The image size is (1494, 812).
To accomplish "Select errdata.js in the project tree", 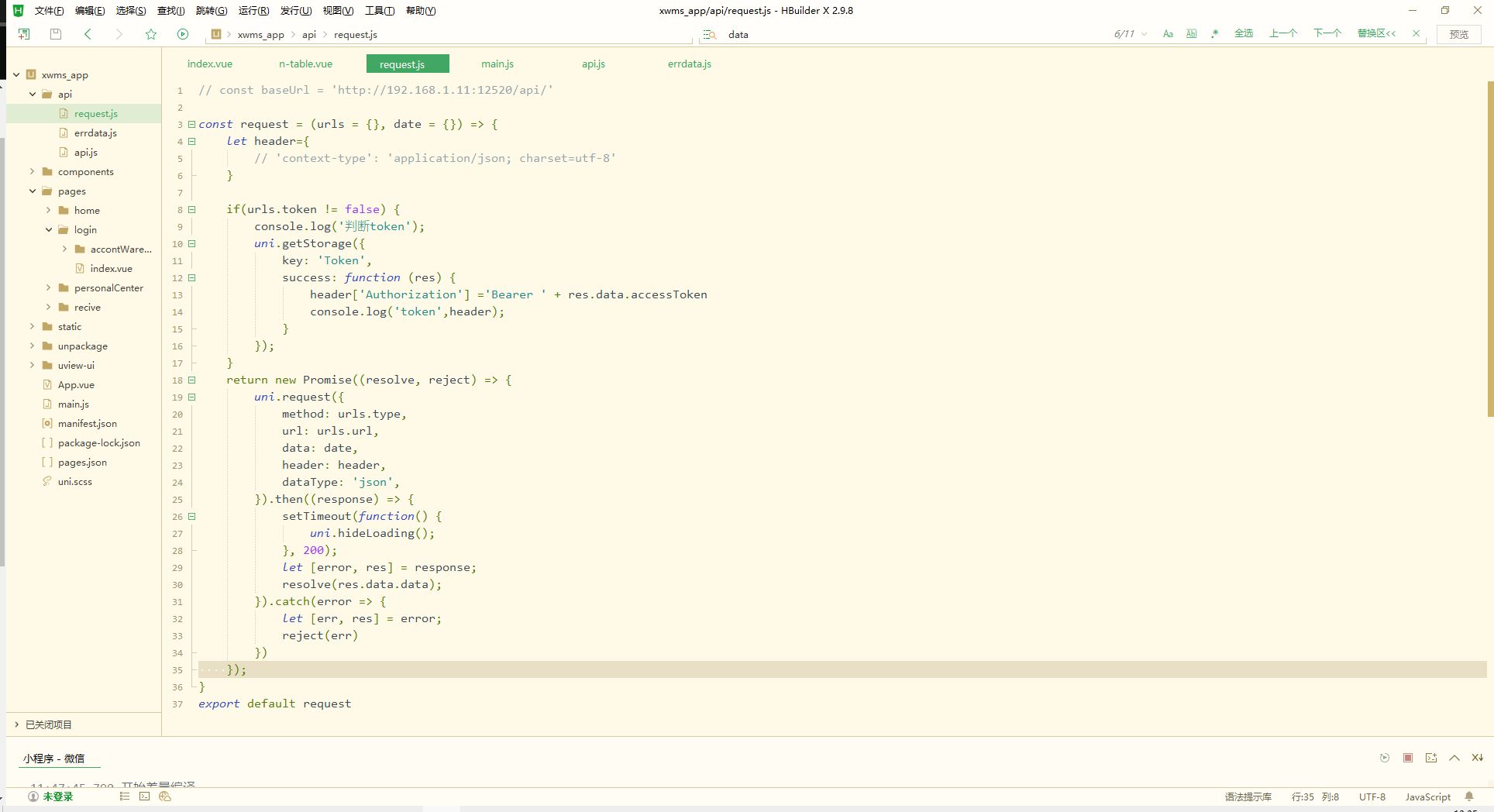I will pos(95,132).
